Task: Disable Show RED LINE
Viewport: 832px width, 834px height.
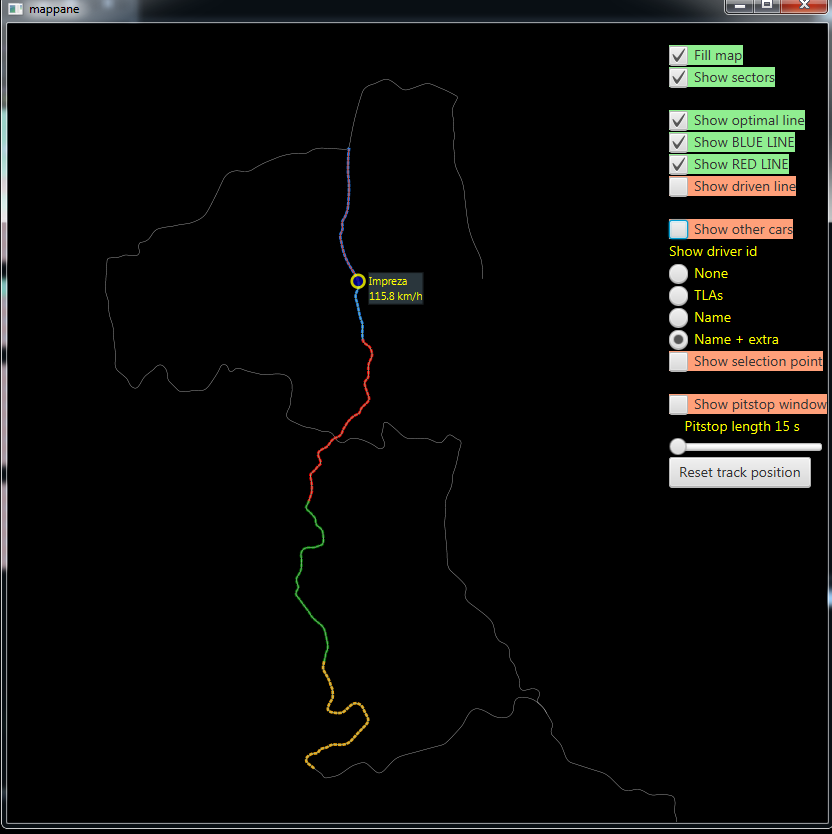Action: (x=678, y=164)
